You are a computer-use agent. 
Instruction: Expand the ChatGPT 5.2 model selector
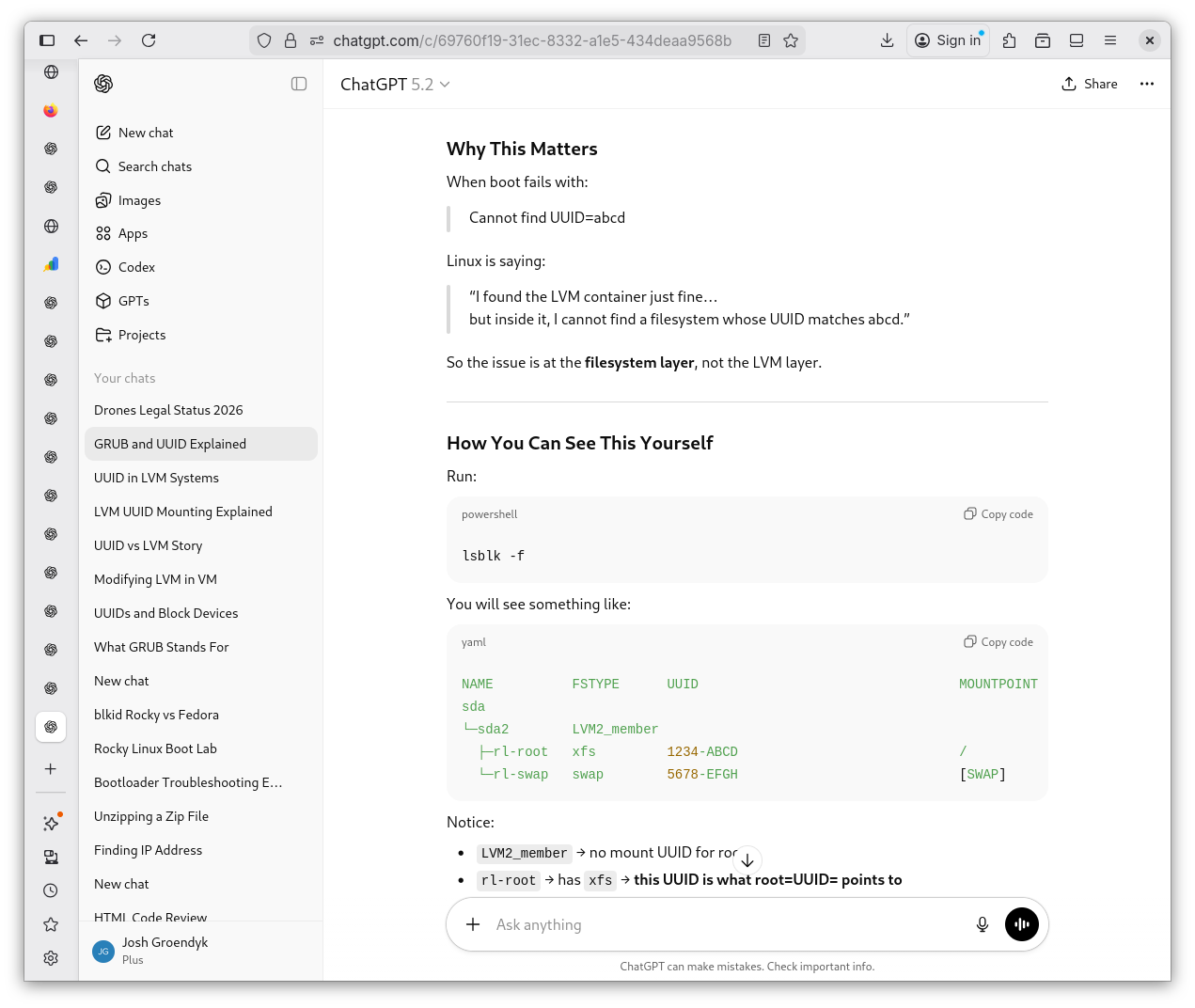tap(395, 85)
